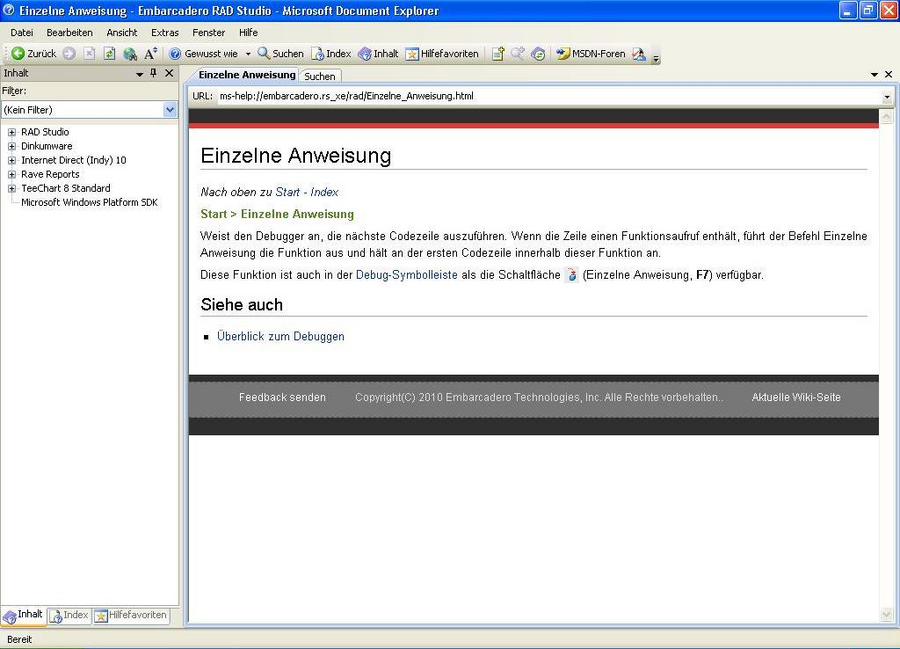Click the Feedback senden footer link
Image resolution: width=900 pixels, height=649 pixels.
pyautogui.click(x=282, y=397)
